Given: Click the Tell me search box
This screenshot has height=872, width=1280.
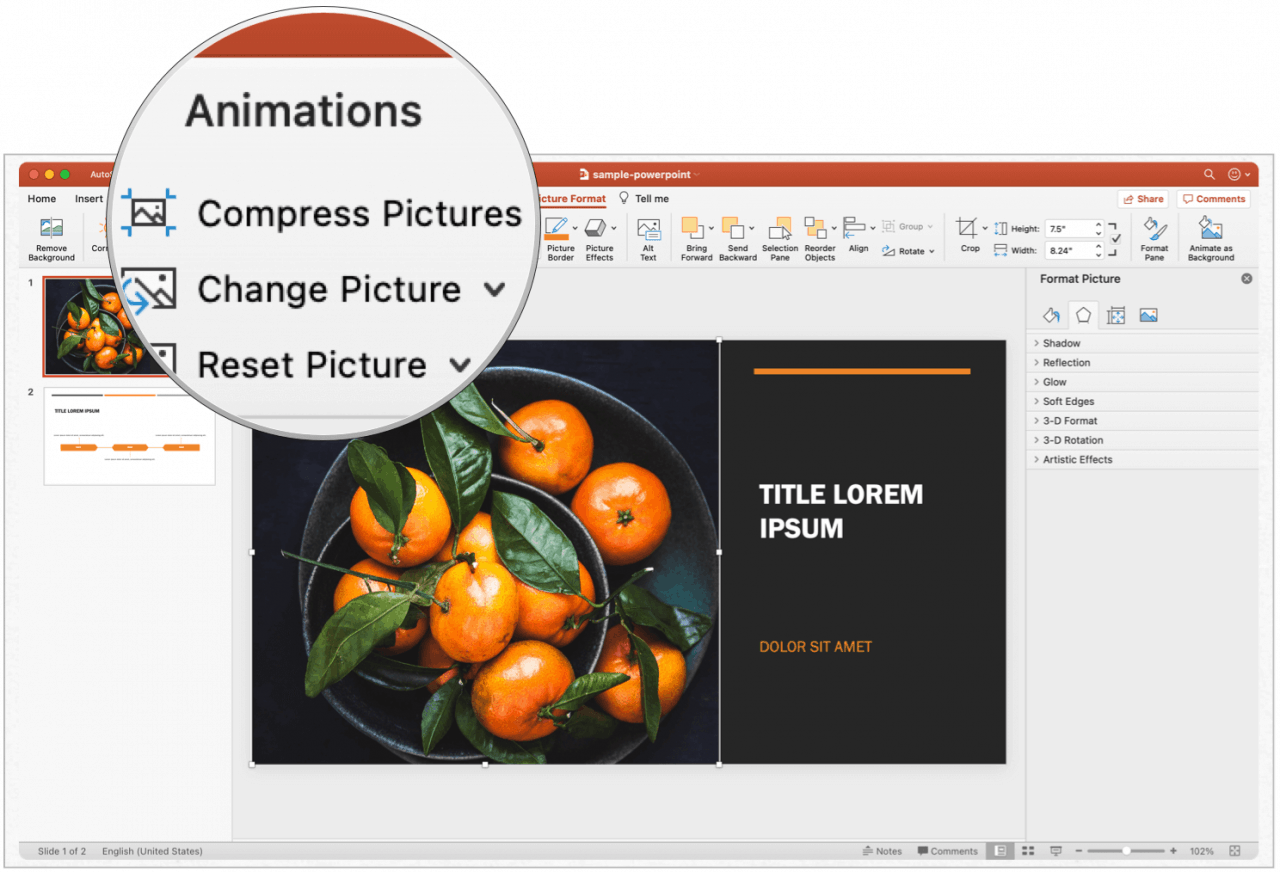Looking at the screenshot, I should coord(645,199).
